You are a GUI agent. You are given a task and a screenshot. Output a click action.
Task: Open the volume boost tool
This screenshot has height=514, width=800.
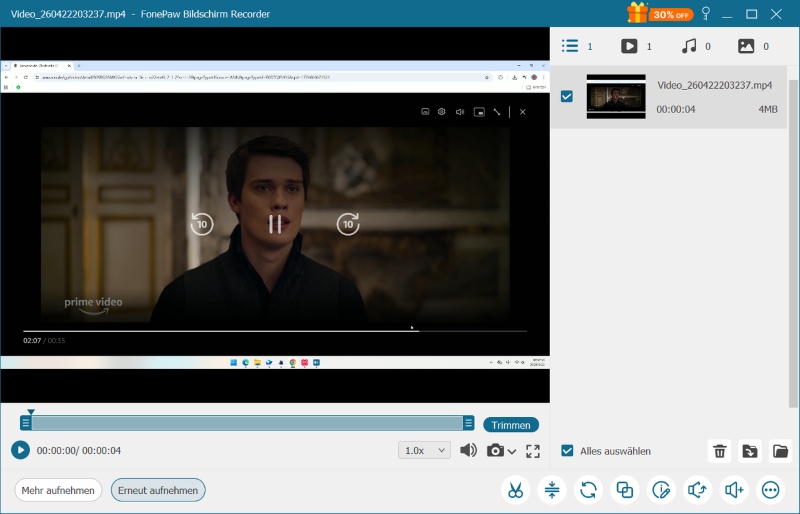(734, 490)
